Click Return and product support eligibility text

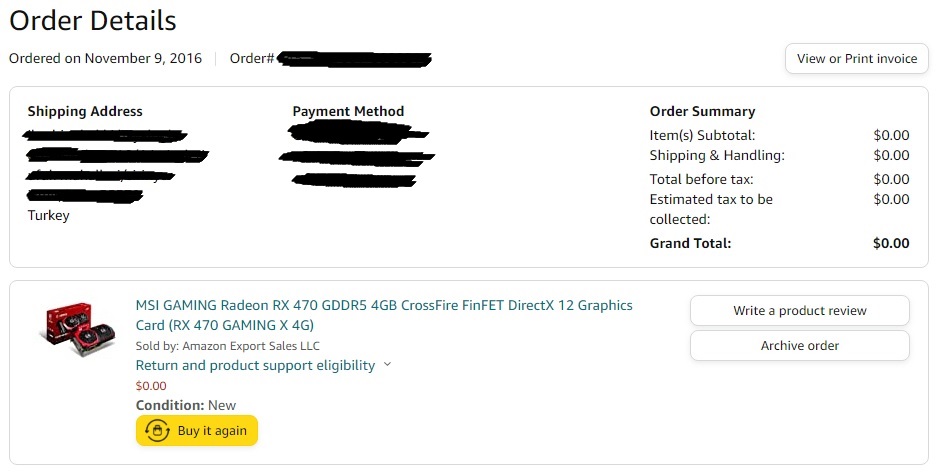pos(255,365)
